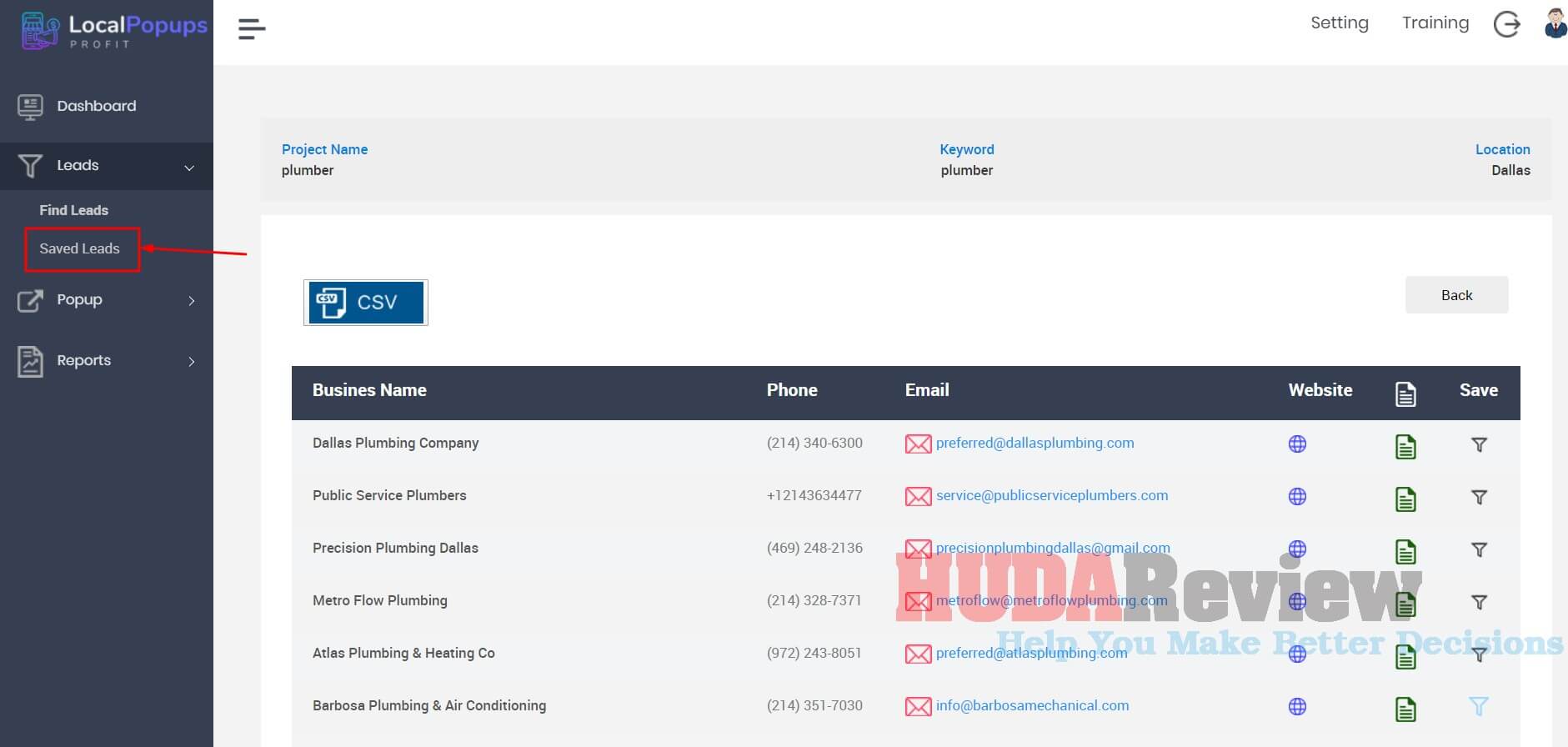The image size is (1568, 747).
Task: Click Metro Flow Plumbing business name
Action: click(x=380, y=600)
